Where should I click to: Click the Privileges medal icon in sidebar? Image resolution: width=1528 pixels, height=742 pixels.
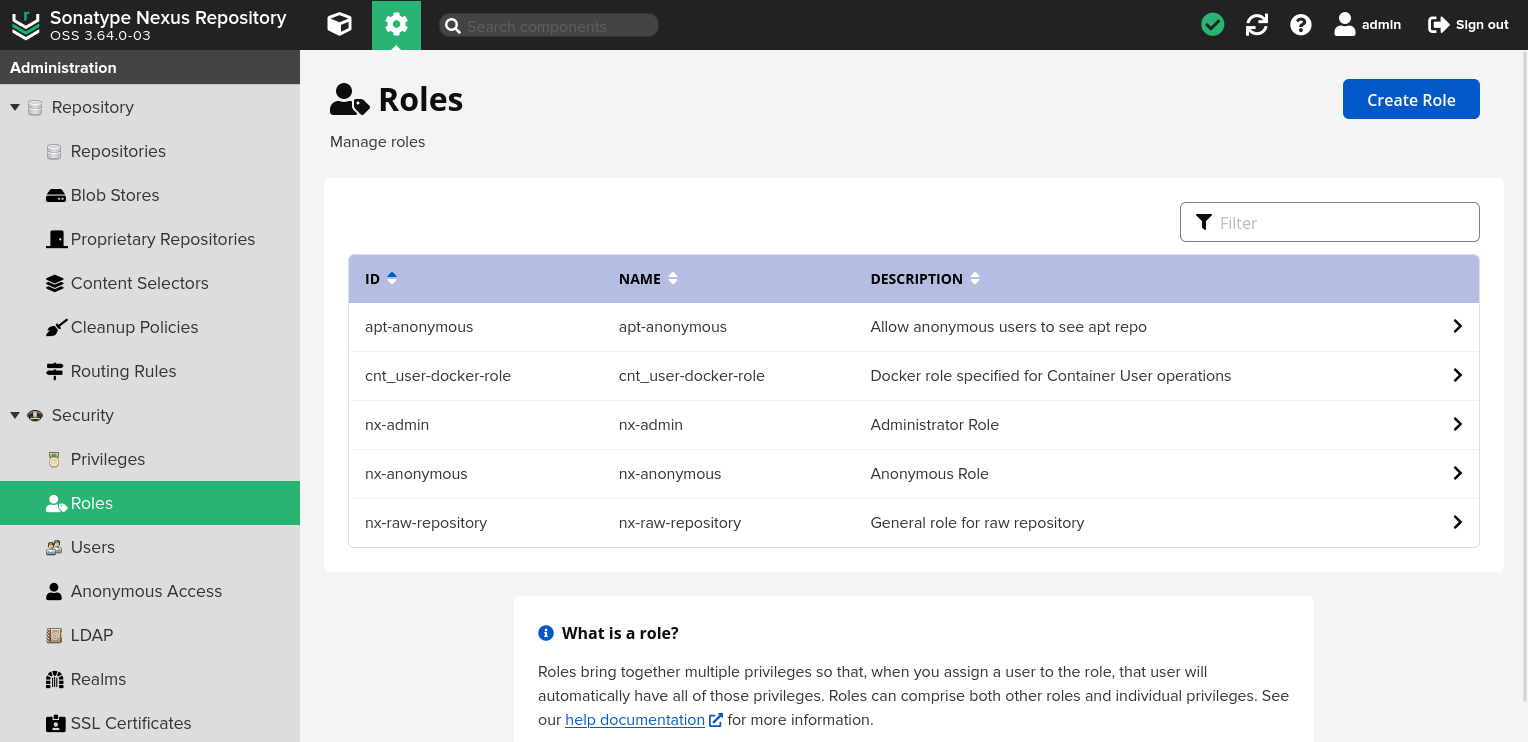[x=55, y=459]
